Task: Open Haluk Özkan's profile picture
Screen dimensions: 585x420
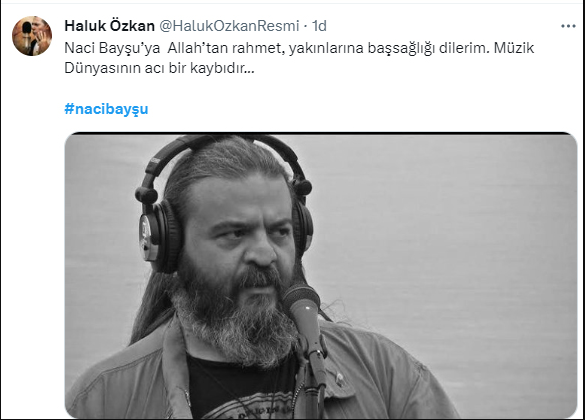Action: [32, 36]
